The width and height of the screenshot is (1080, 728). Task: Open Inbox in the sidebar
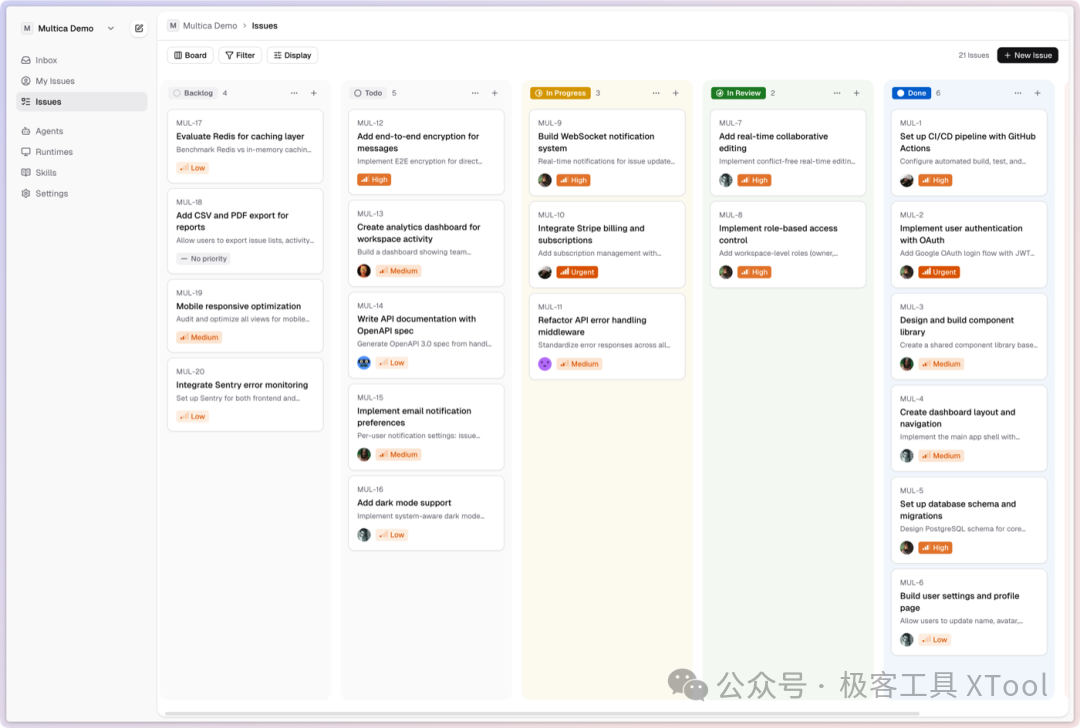coord(81,60)
